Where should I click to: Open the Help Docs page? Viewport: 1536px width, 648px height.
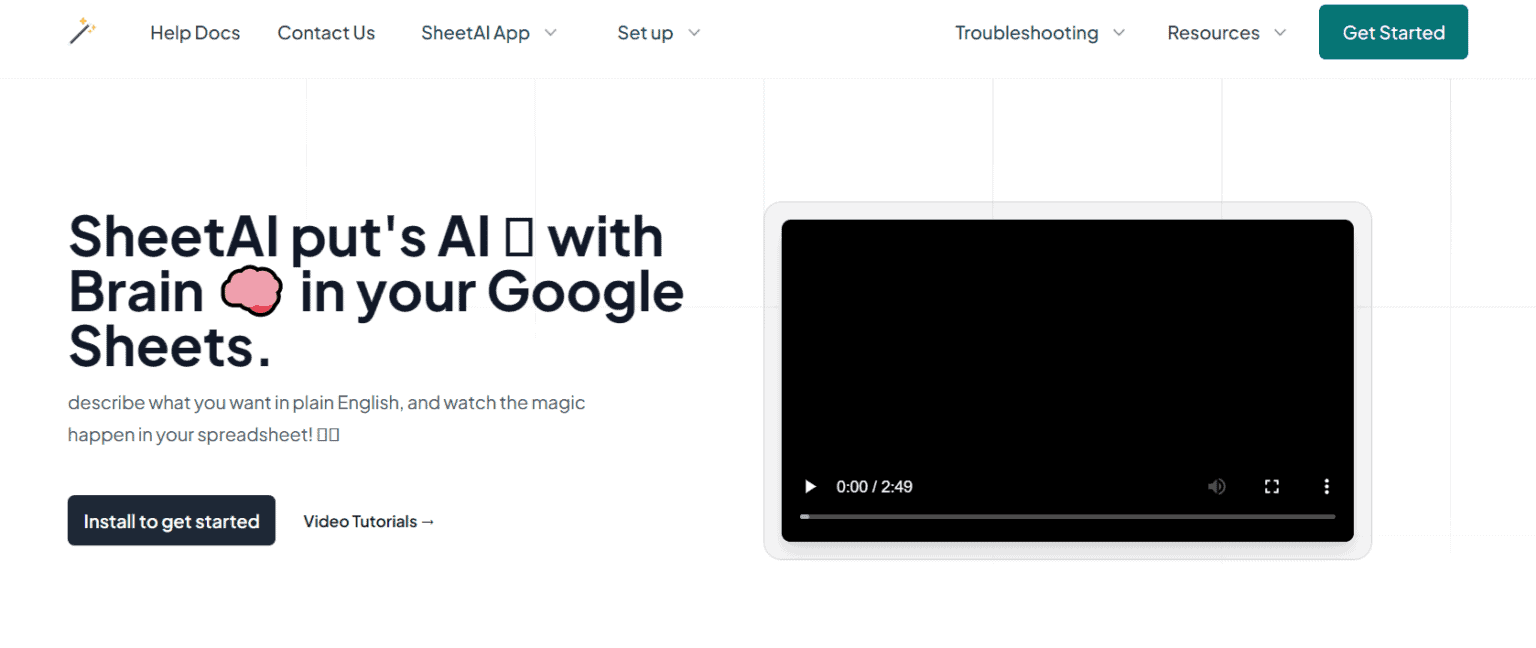point(195,33)
